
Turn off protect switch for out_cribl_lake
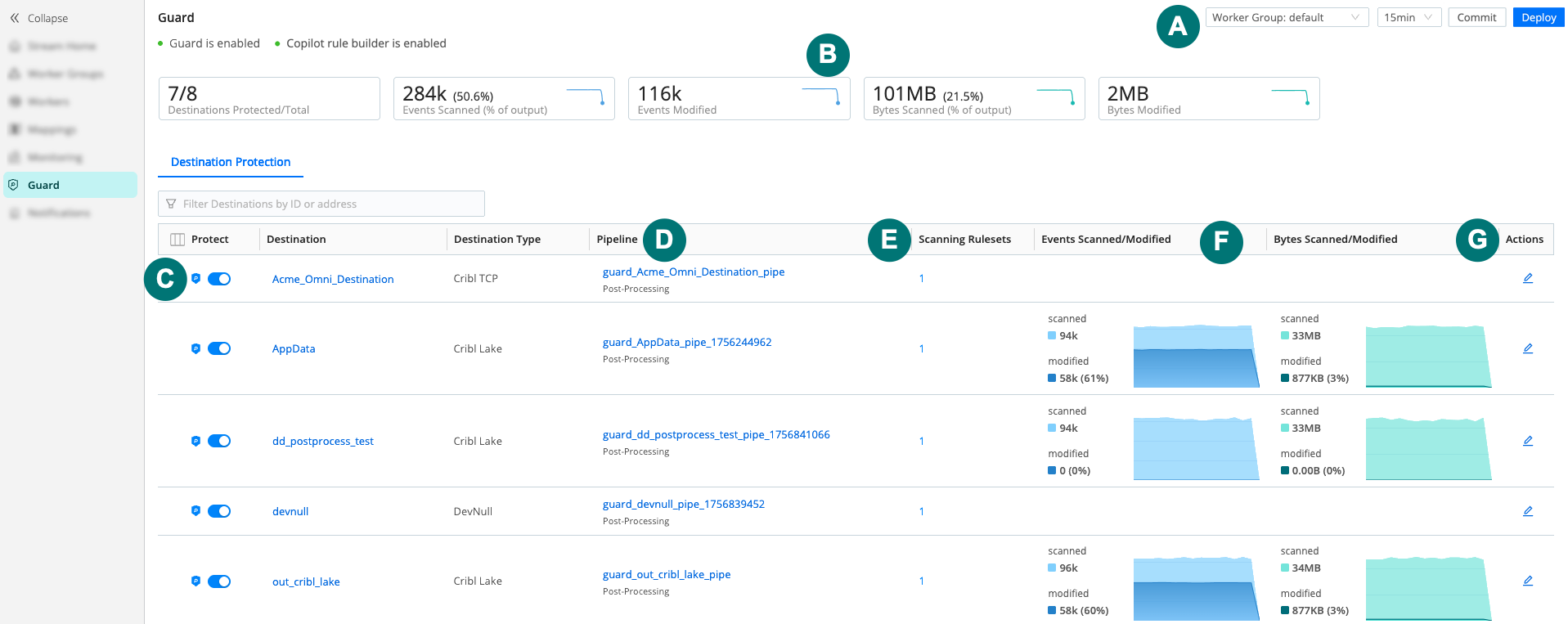click(x=219, y=581)
